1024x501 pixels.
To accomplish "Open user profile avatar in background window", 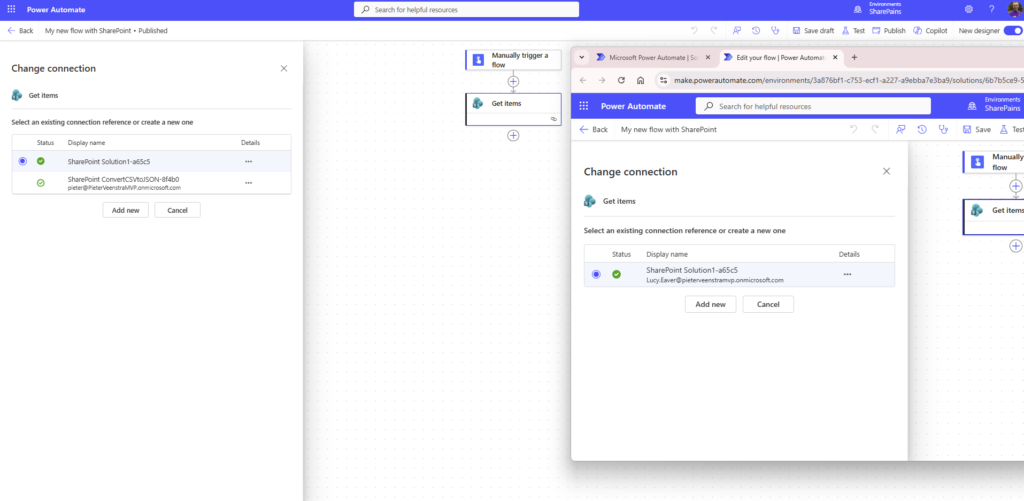I will (x=1016, y=9).
